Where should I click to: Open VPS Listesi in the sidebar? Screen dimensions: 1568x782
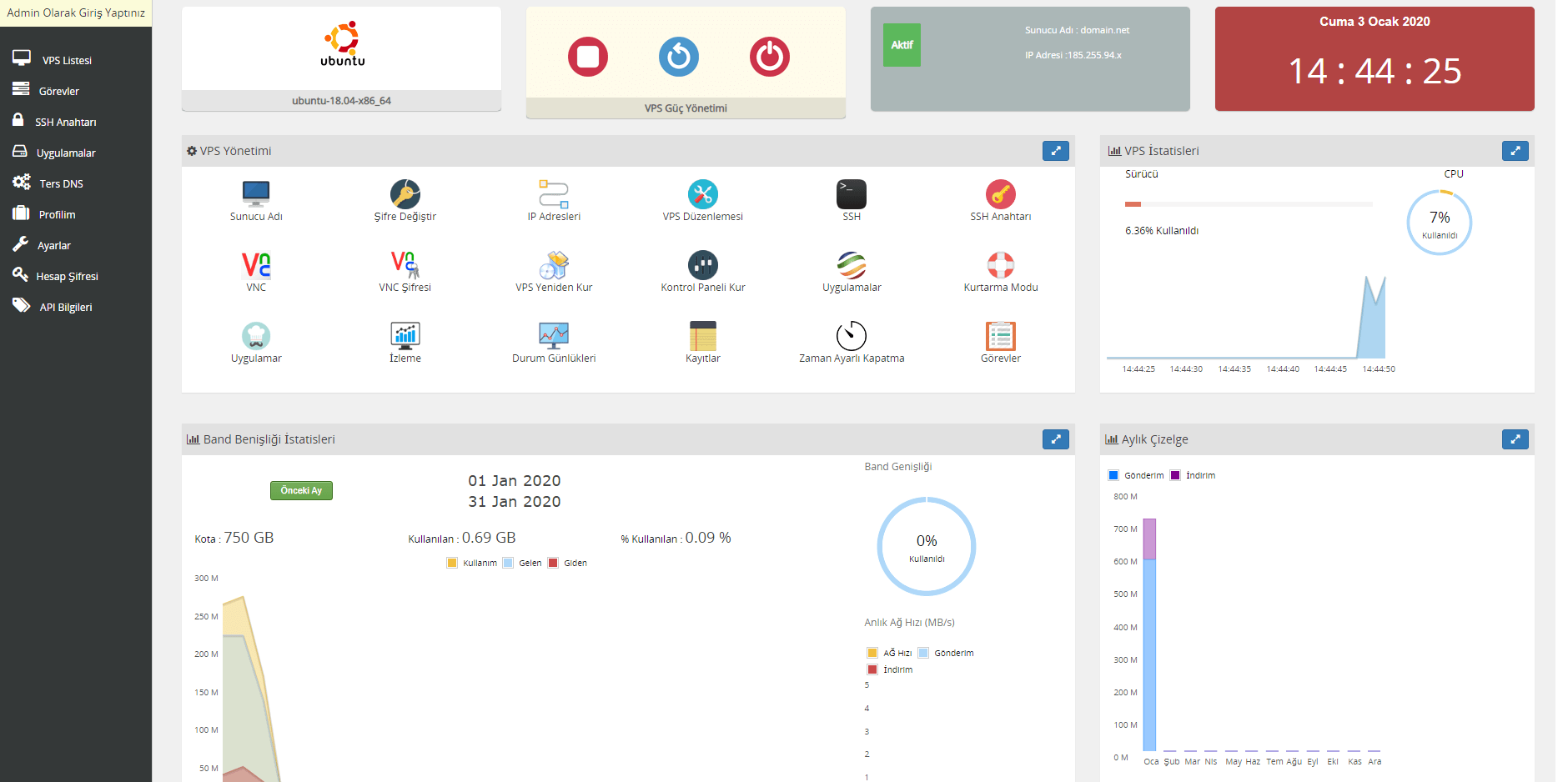click(67, 60)
